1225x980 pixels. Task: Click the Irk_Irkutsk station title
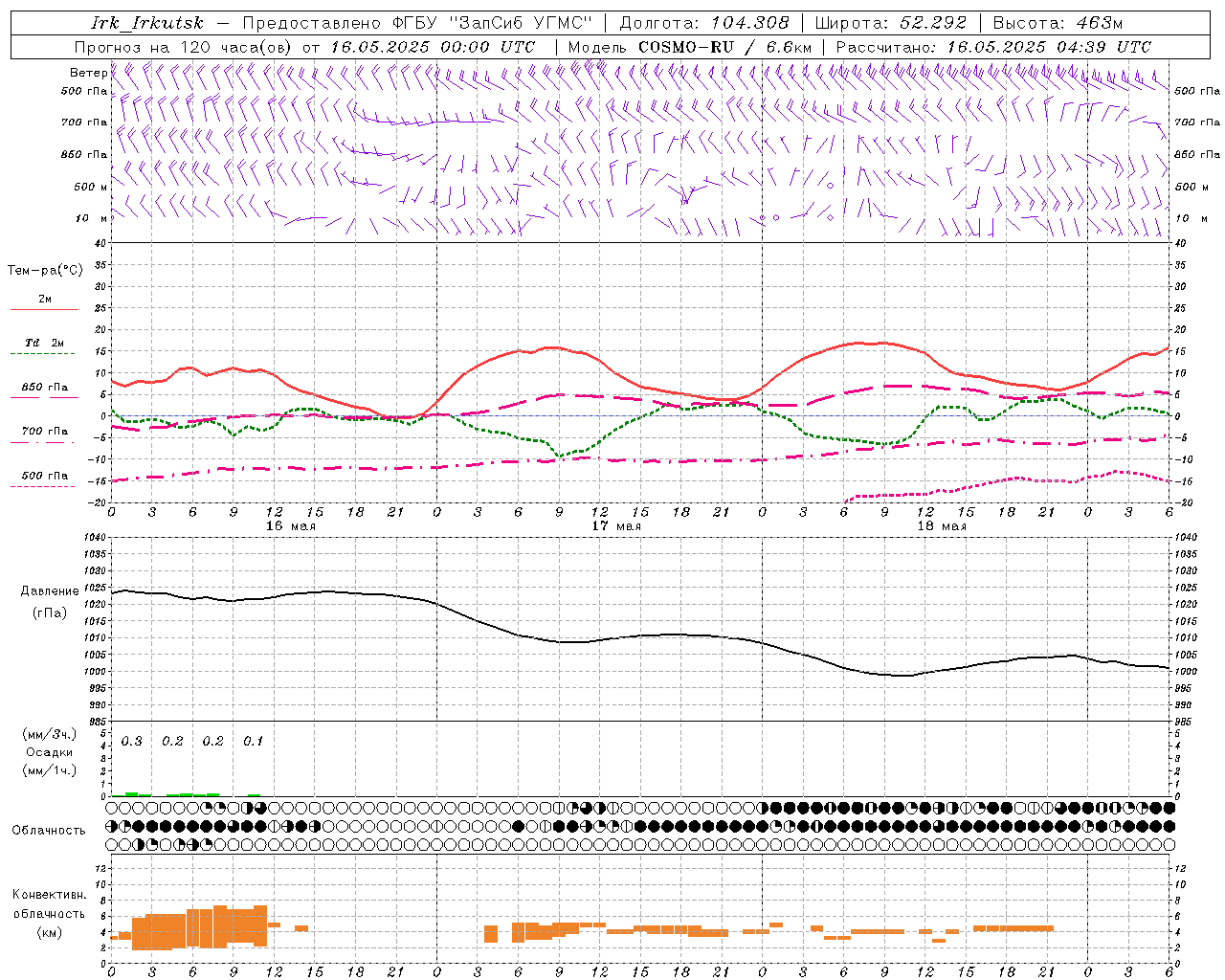tap(147, 23)
